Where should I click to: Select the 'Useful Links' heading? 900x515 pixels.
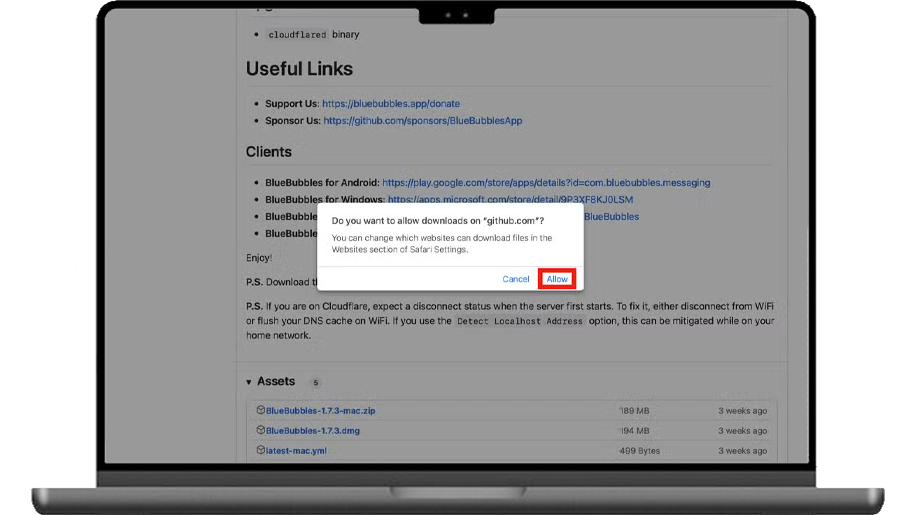pos(299,69)
